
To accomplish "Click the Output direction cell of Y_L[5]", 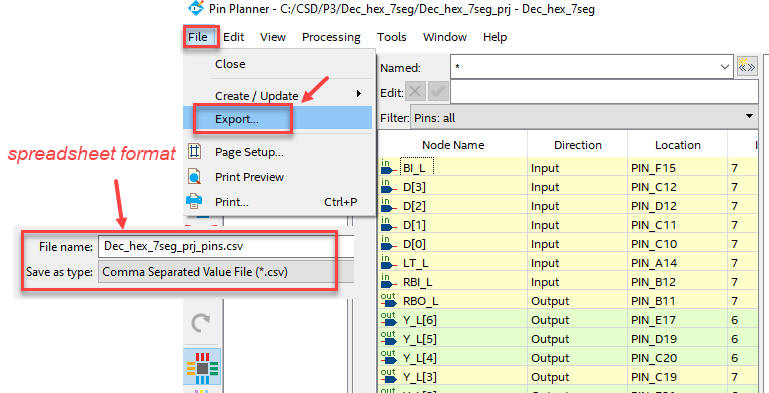I will pyautogui.click(x=578, y=339).
